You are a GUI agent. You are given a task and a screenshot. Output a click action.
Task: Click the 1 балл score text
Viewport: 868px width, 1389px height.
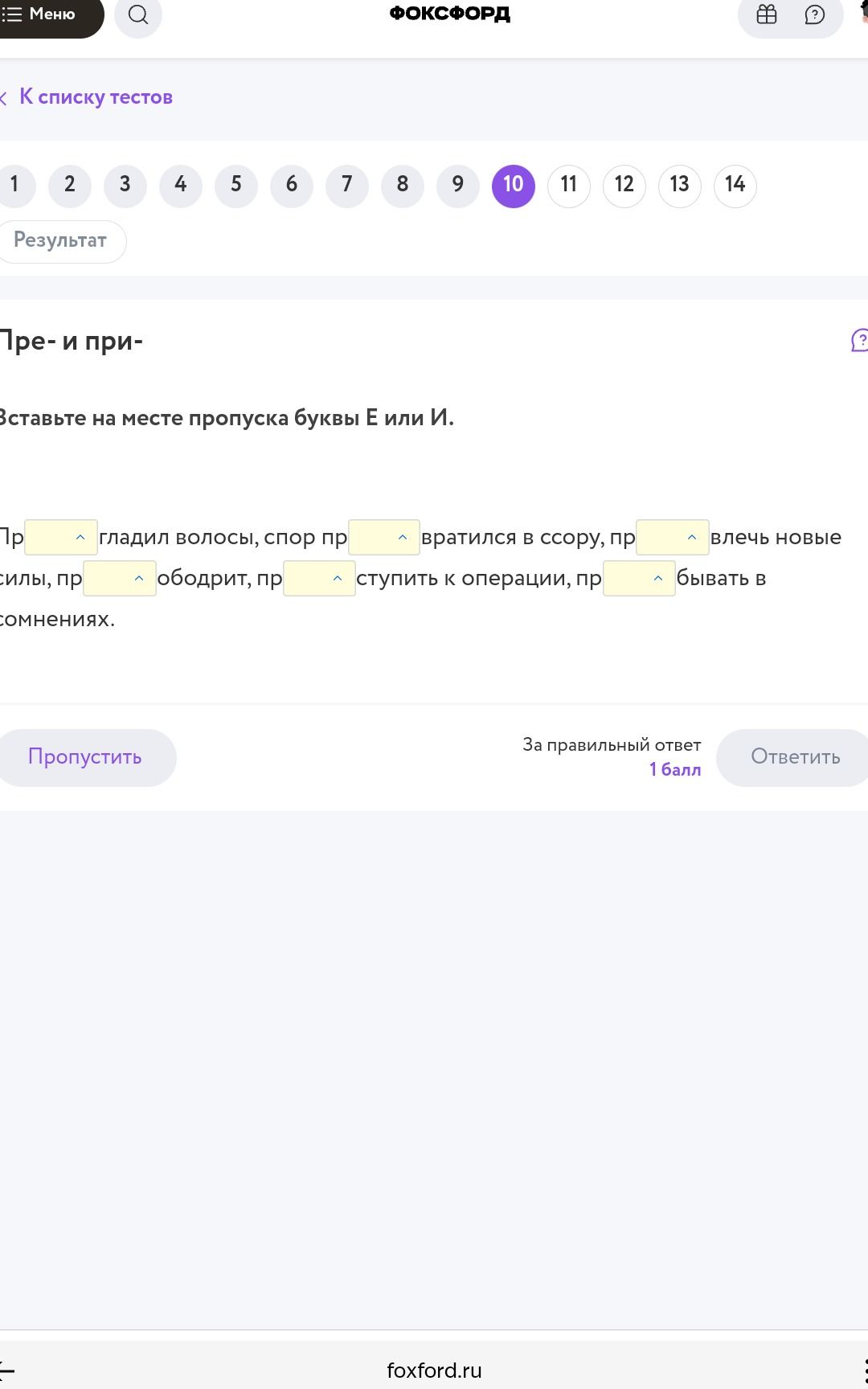(x=675, y=770)
